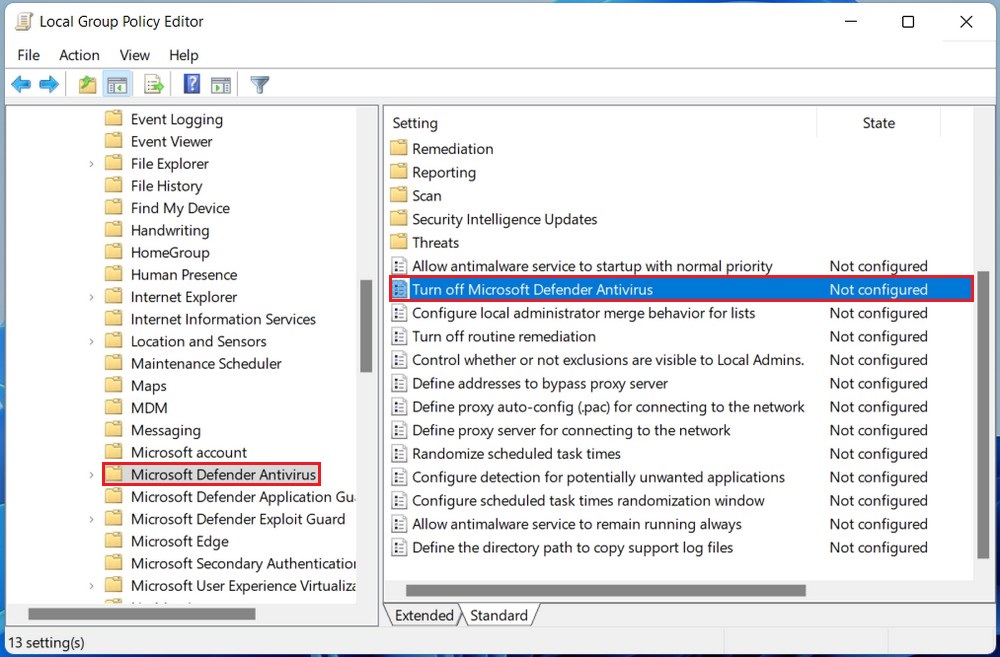Click the Threats folder icon
The width and height of the screenshot is (1000, 657).
click(x=399, y=242)
